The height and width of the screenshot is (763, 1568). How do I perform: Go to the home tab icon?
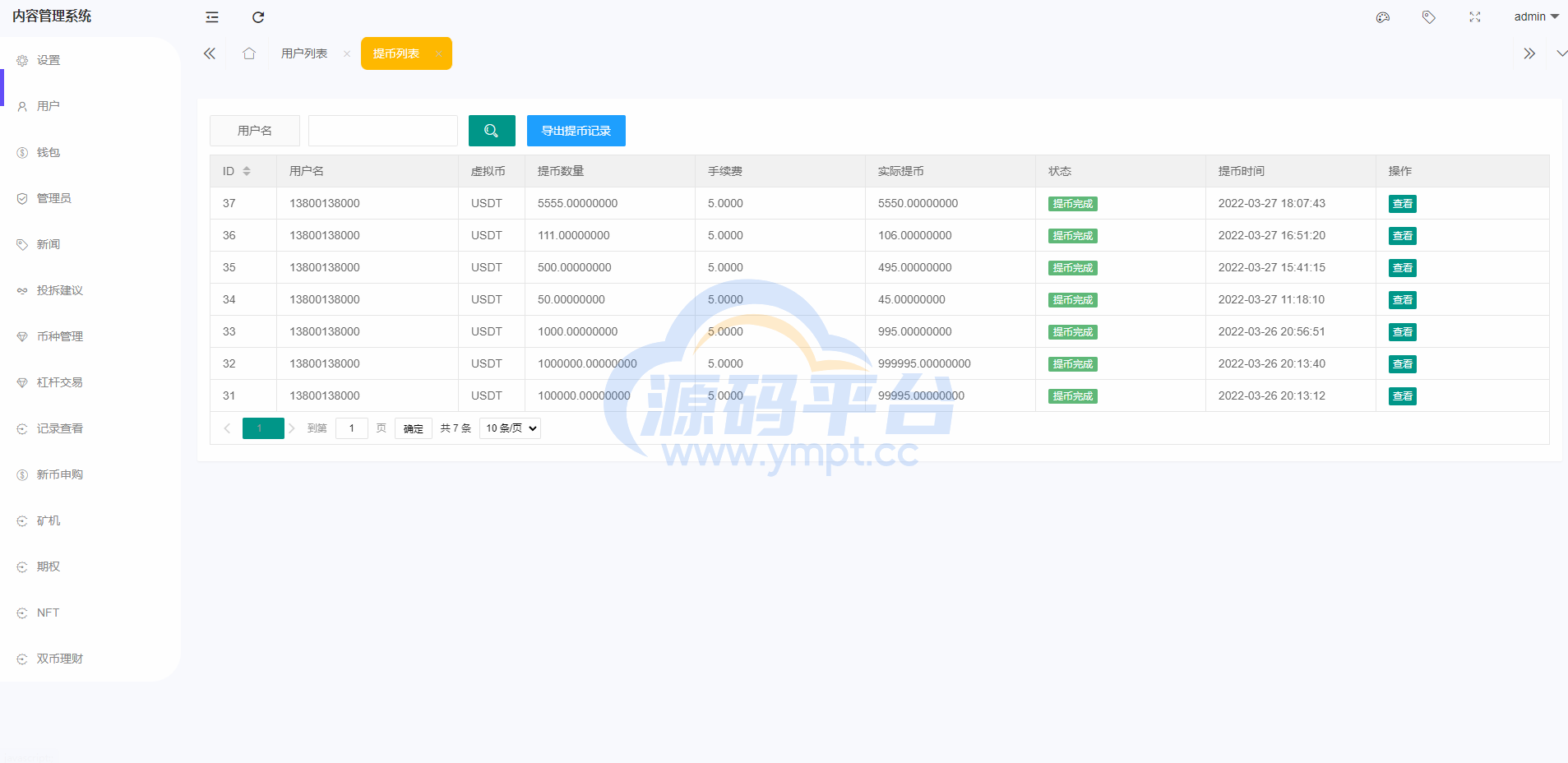click(x=249, y=53)
